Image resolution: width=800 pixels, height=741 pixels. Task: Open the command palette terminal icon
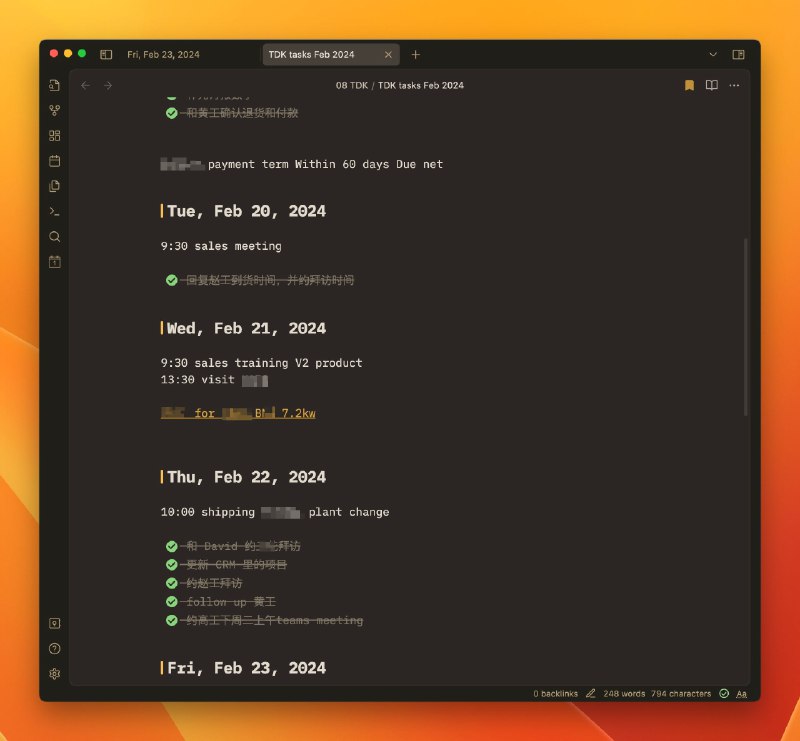click(x=55, y=211)
